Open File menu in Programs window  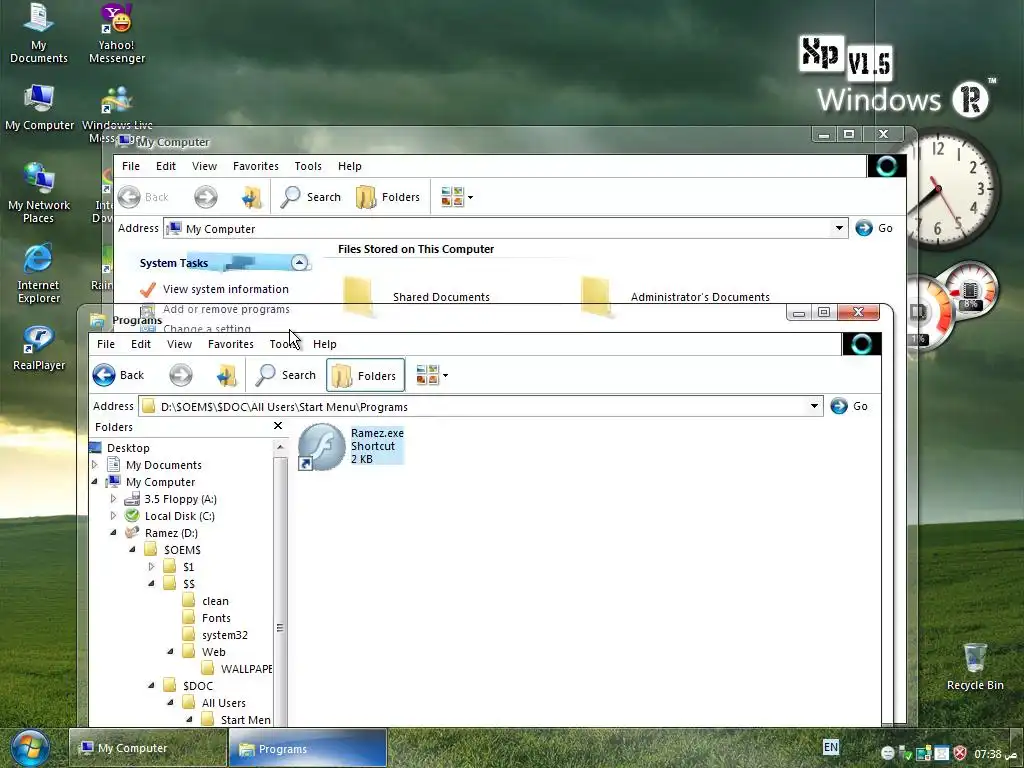tap(106, 344)
